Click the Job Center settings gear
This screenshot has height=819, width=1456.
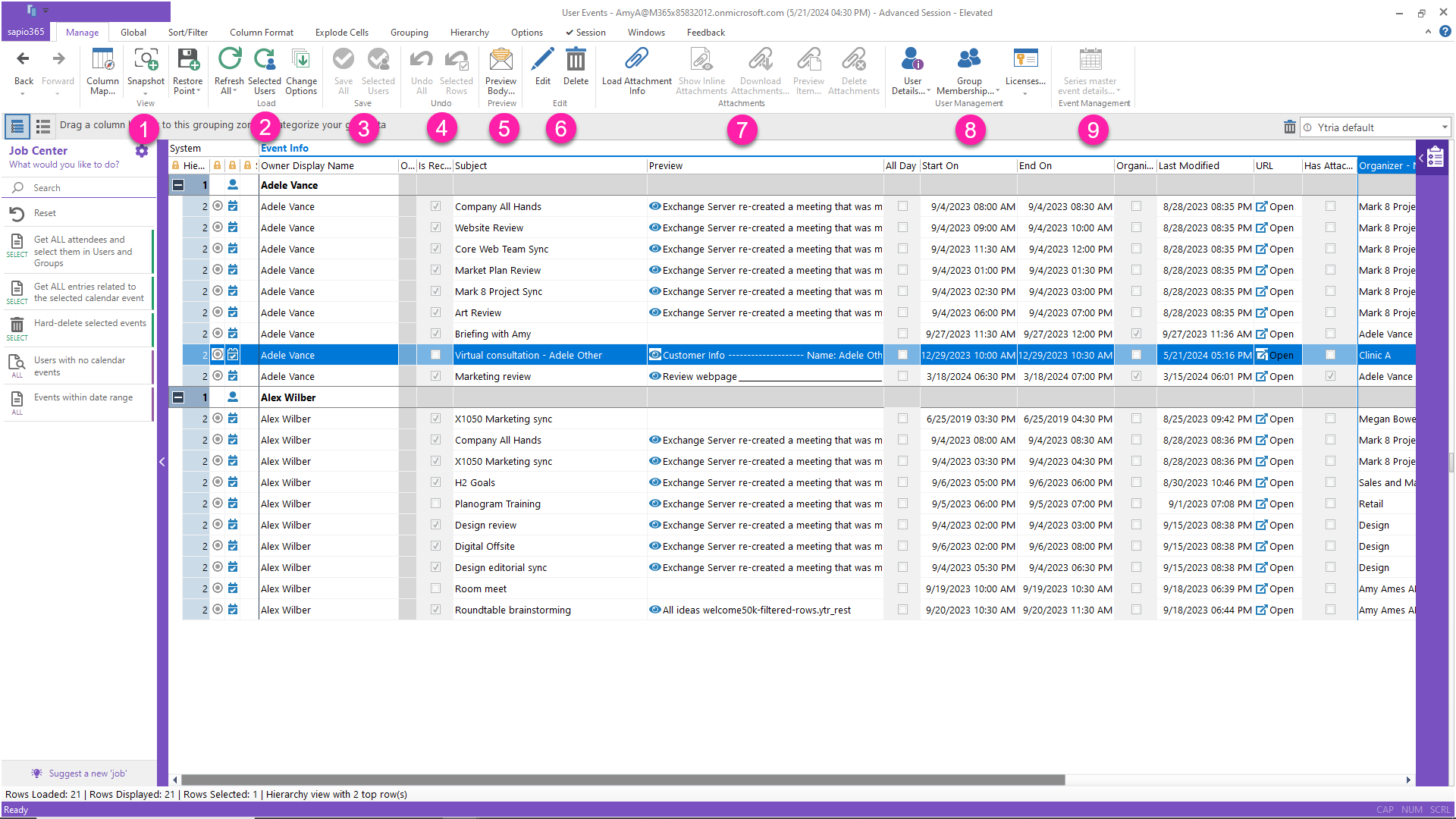[x=142, y=150]
